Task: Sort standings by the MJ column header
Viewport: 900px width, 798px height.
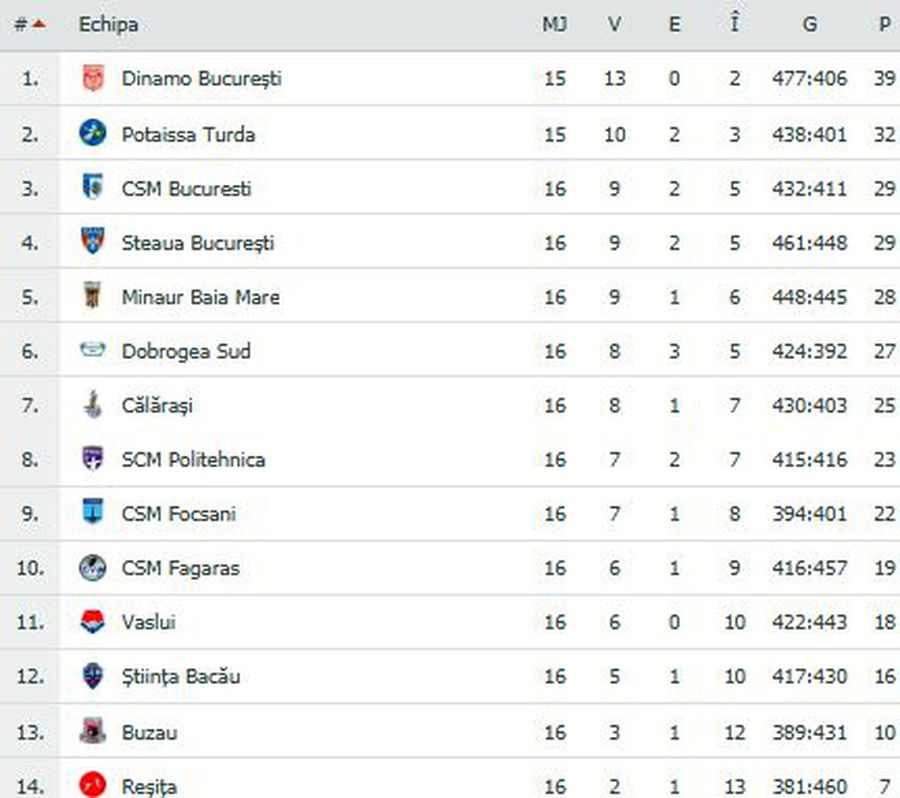Action: coord(554,25)
